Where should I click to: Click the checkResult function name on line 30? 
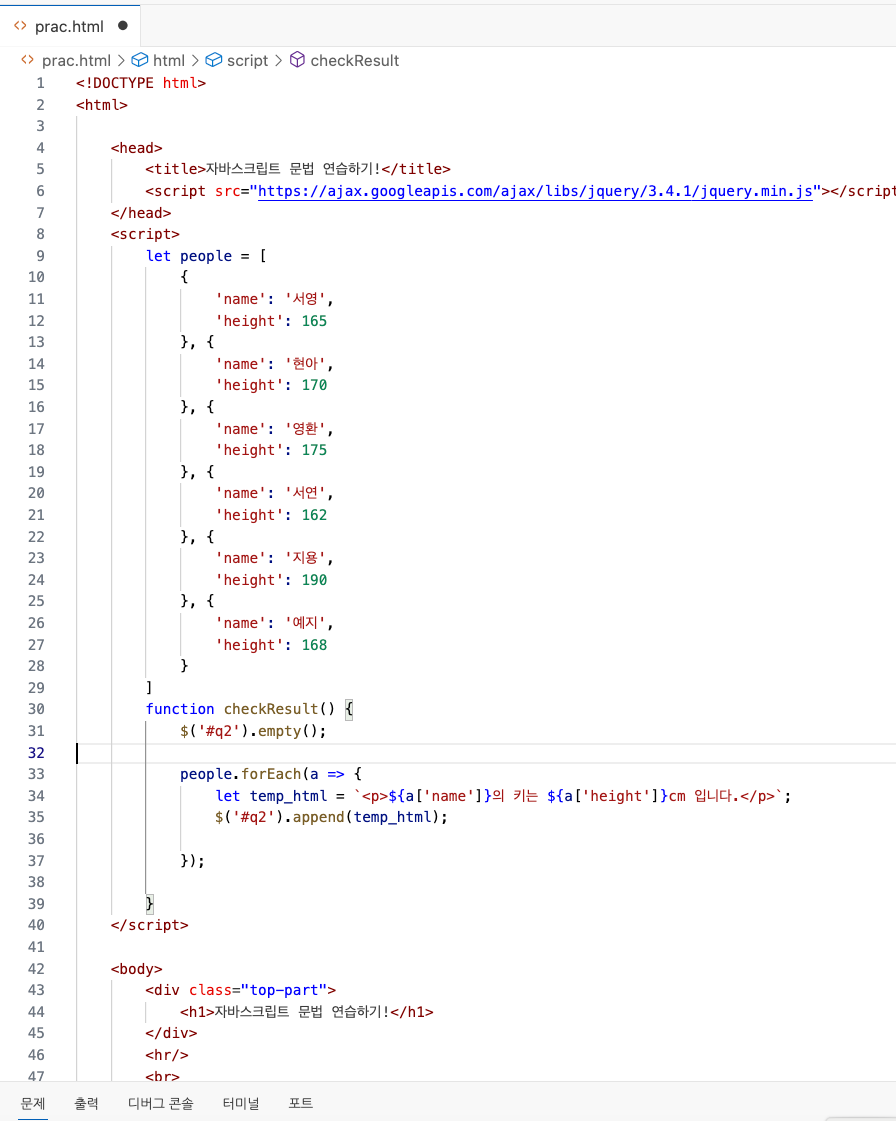[270, 709]
